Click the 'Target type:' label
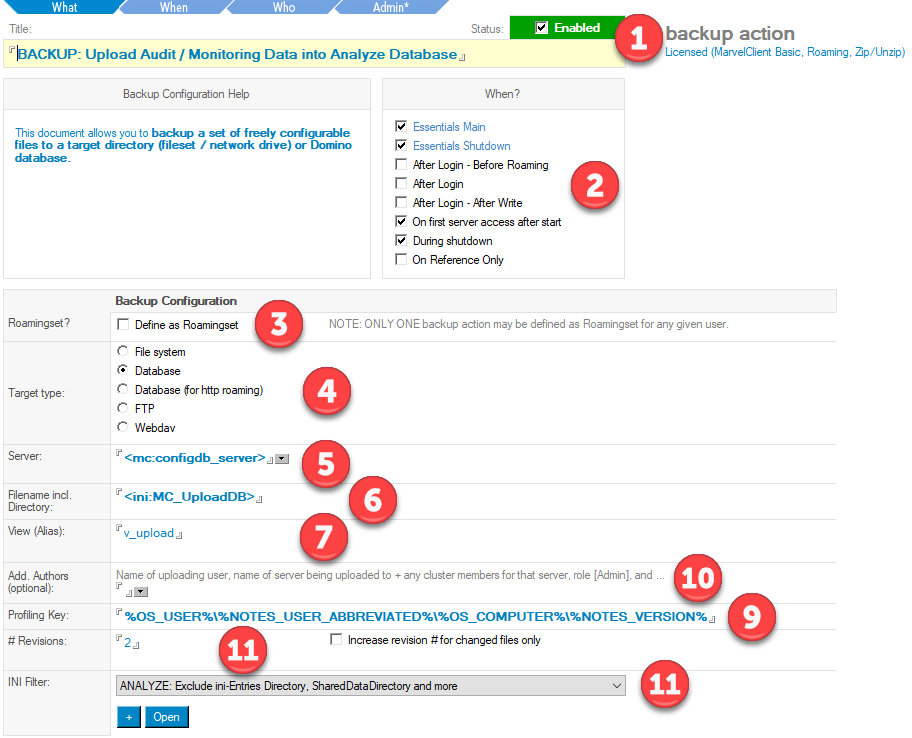The image size is (912, 738). 36,393
